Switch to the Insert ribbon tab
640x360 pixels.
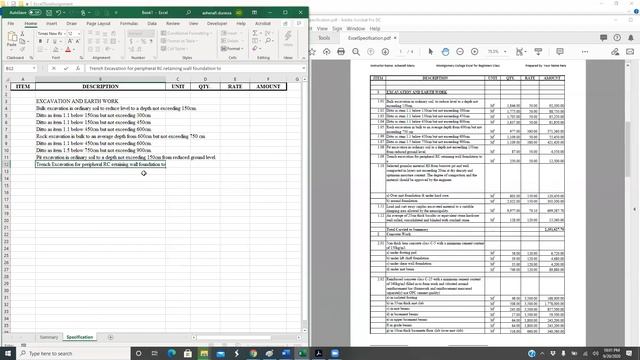(51, 24)
